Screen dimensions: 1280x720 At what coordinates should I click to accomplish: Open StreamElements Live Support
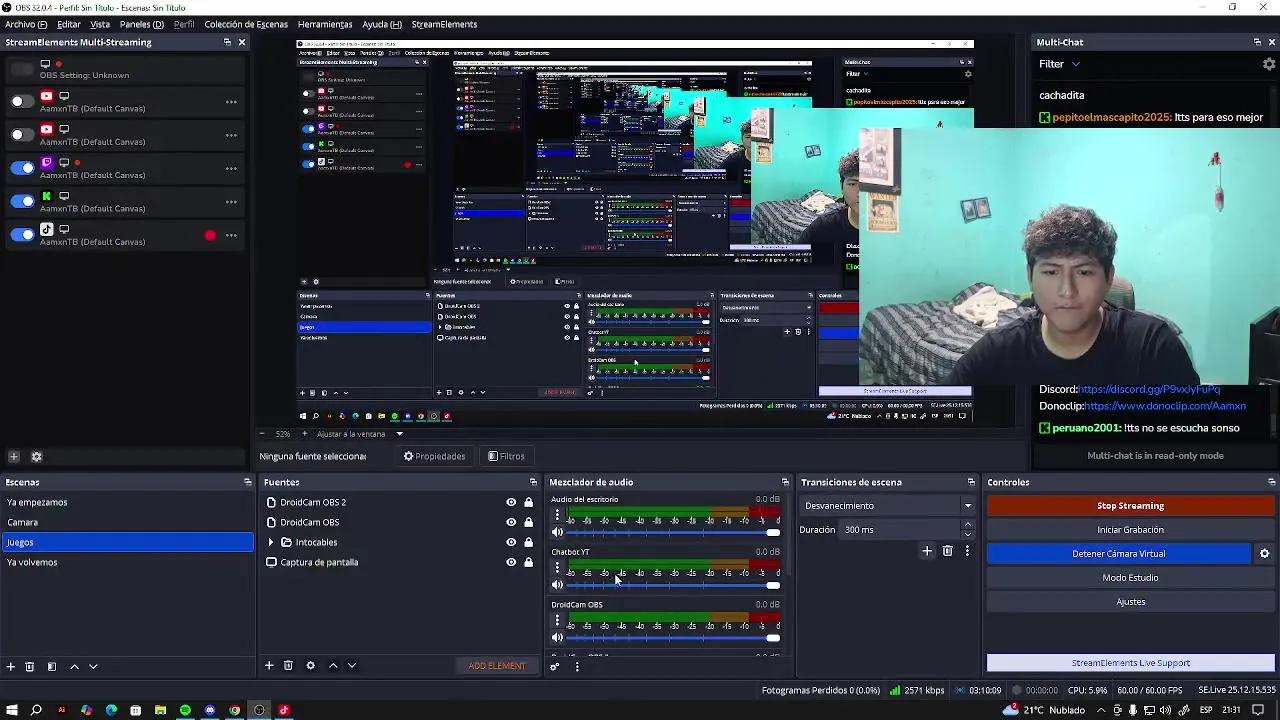(x=1130, y=663)
